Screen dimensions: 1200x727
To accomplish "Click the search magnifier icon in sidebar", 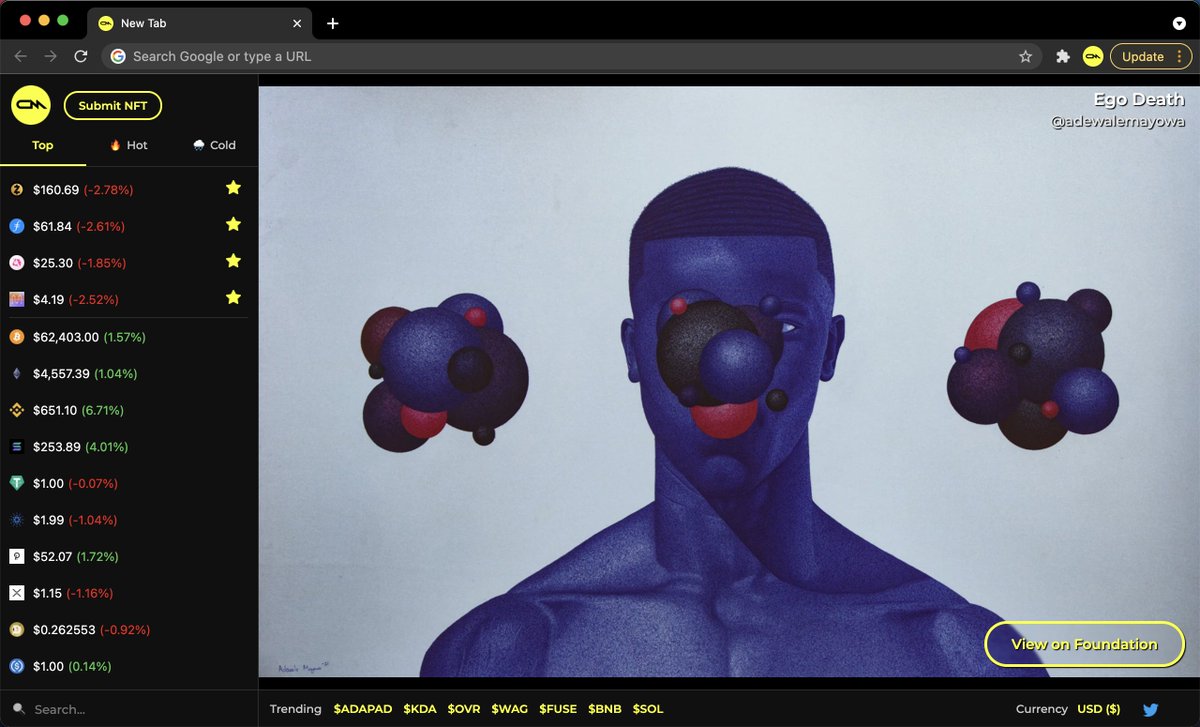I will [19, 709].
